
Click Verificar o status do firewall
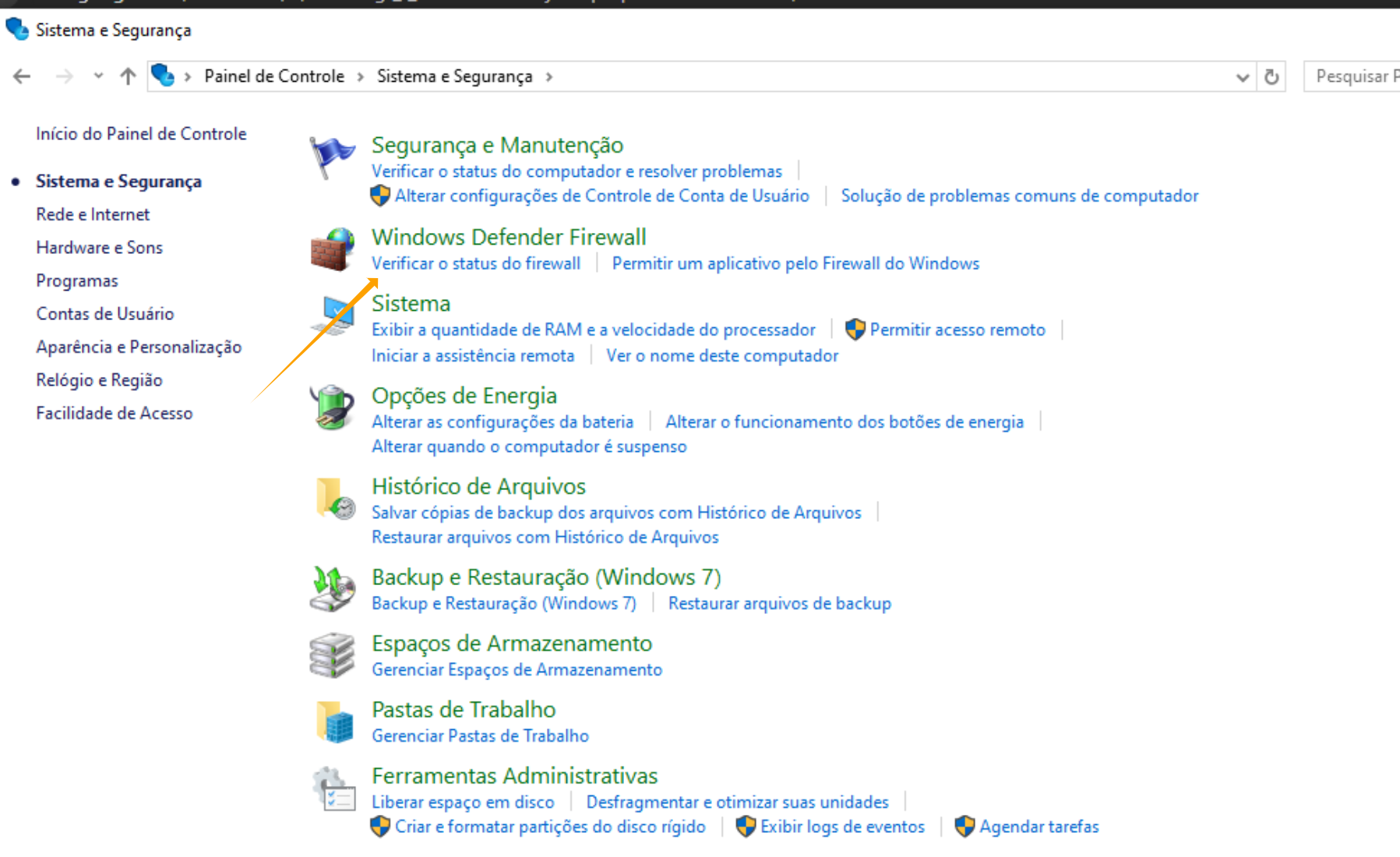coord(476,264)
